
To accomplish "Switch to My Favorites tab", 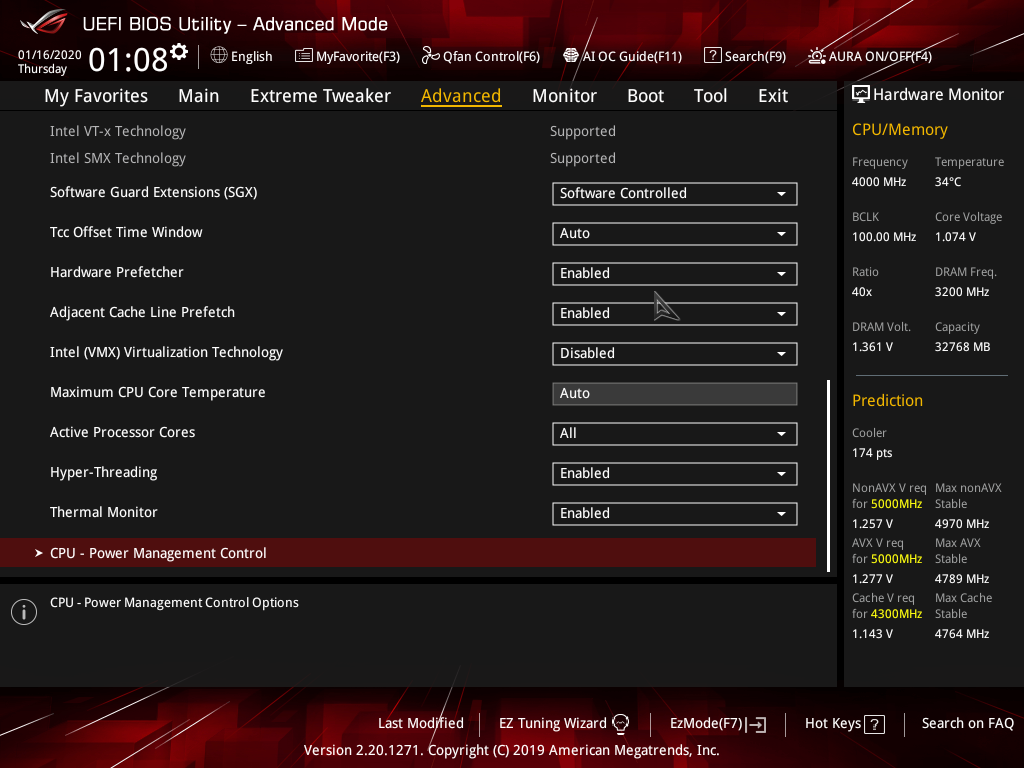I will [96, 96].
